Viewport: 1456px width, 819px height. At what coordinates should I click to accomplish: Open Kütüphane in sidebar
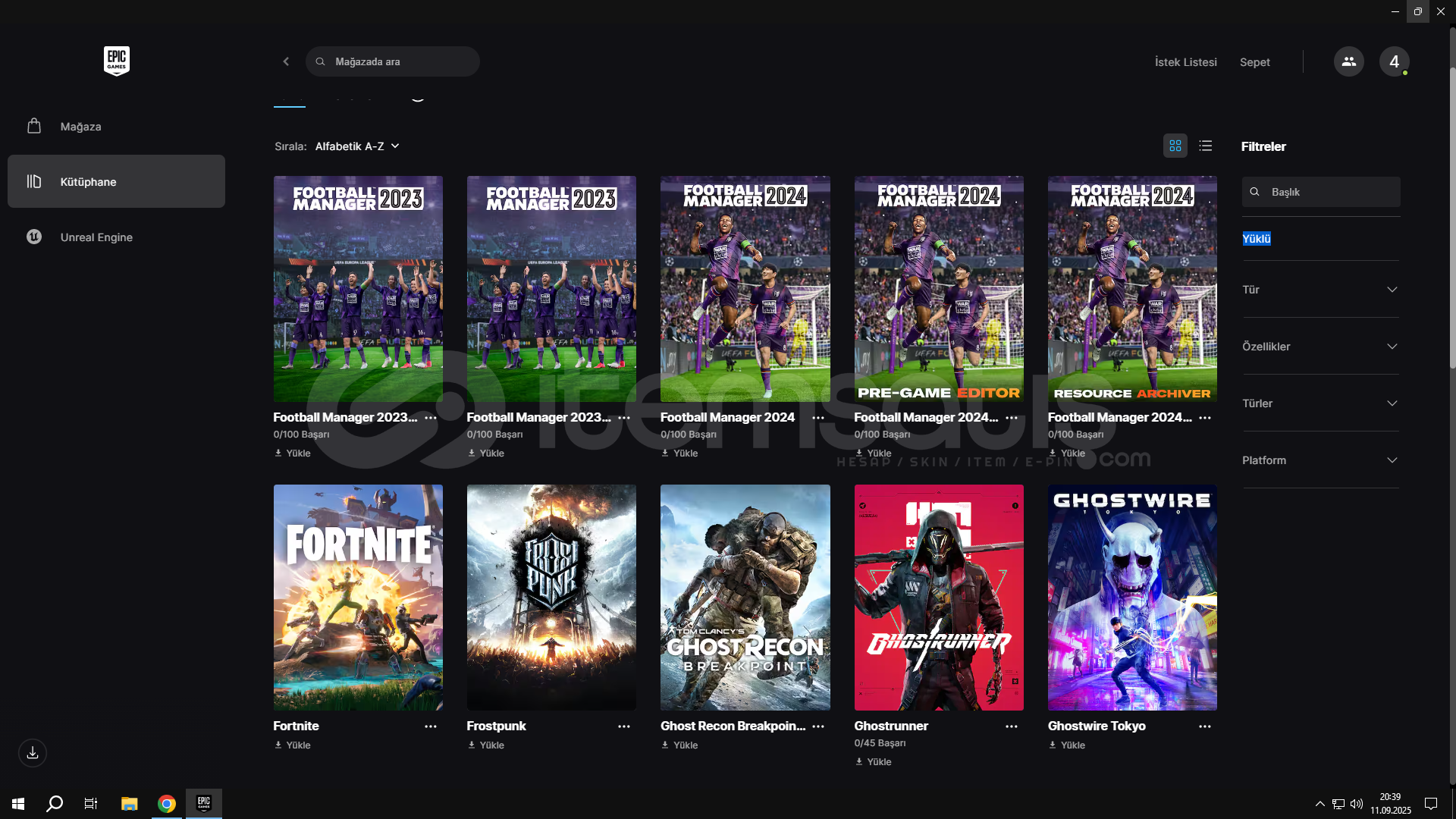coord(116,181)
